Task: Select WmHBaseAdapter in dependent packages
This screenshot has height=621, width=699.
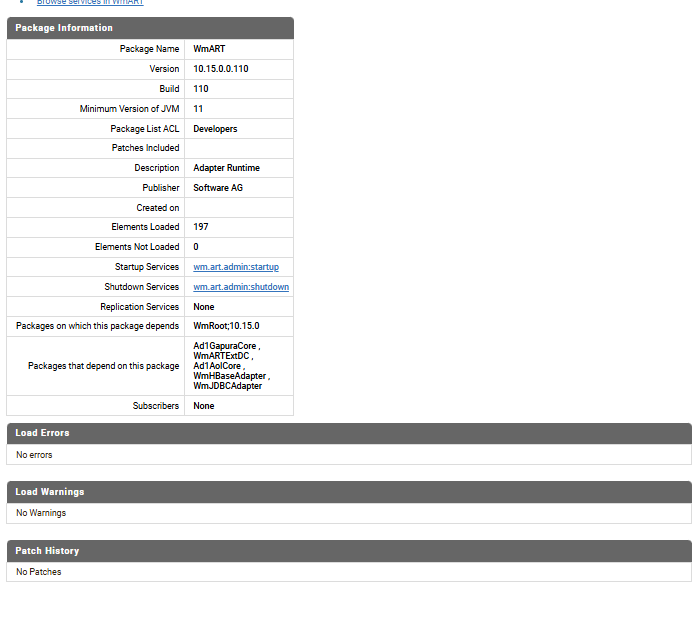Action: pyautogui.click(x=230, y=376)
